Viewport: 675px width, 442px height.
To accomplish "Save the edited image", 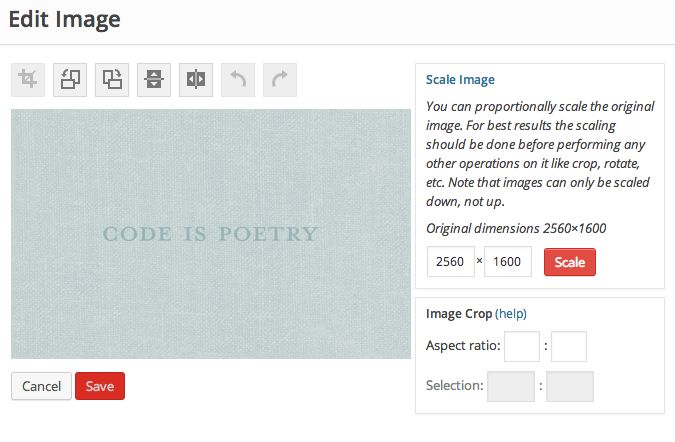I will tap(100, 387).
